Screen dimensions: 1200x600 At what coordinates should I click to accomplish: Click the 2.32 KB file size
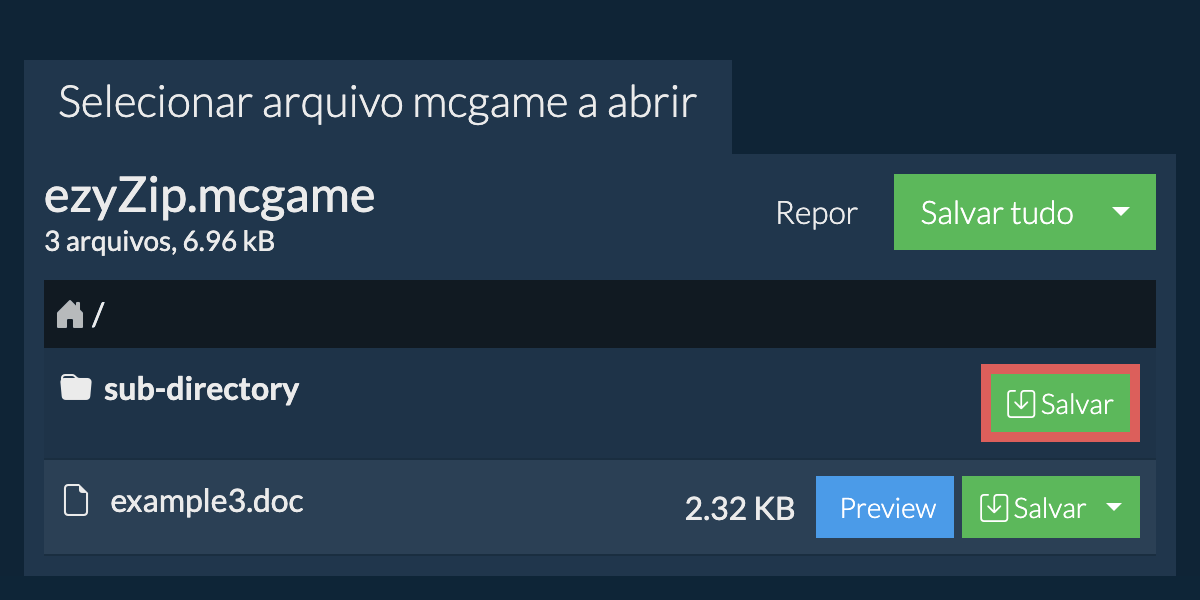[739, 508]
